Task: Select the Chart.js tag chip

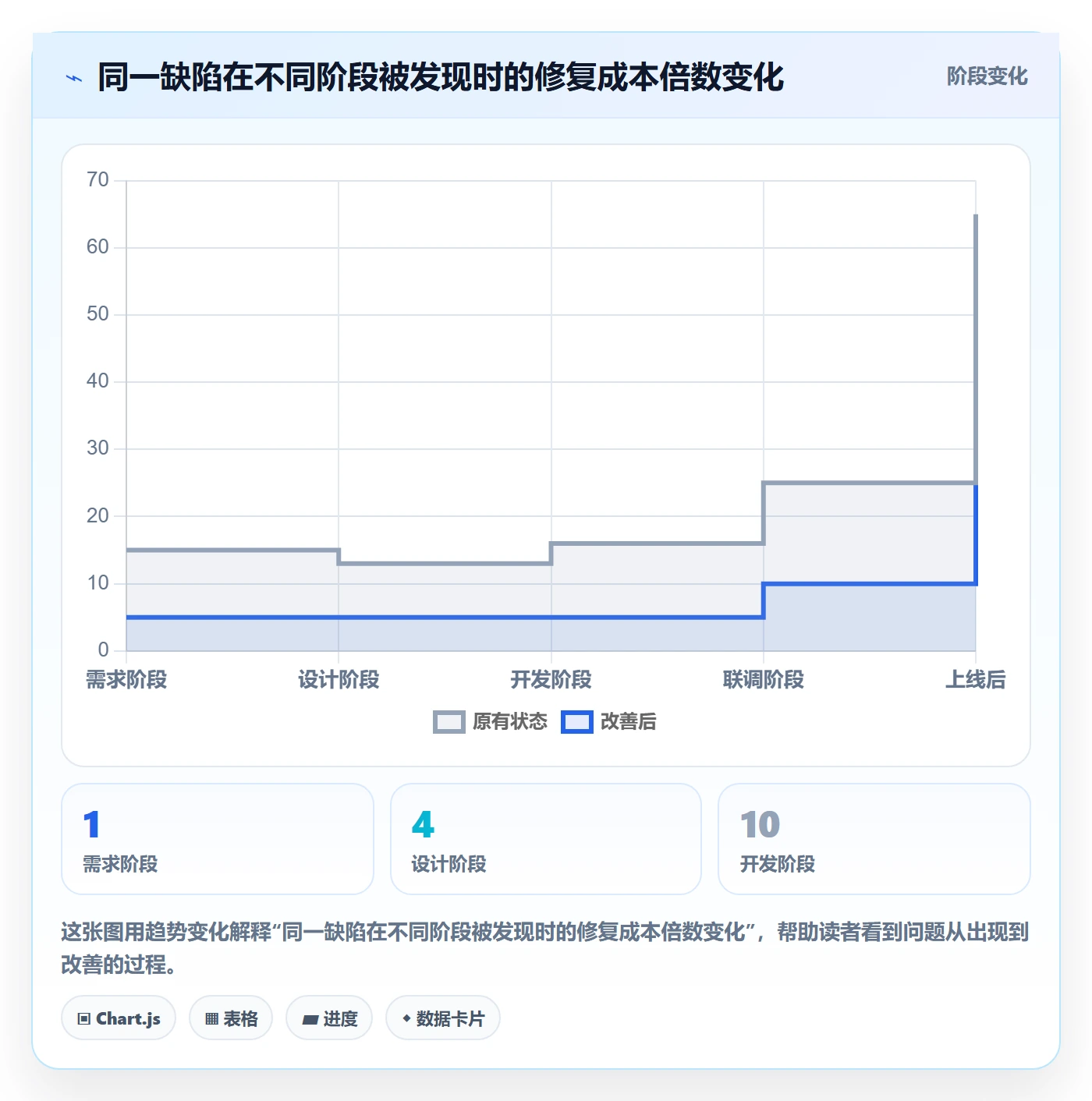Action: click(x=119, y=1018)
